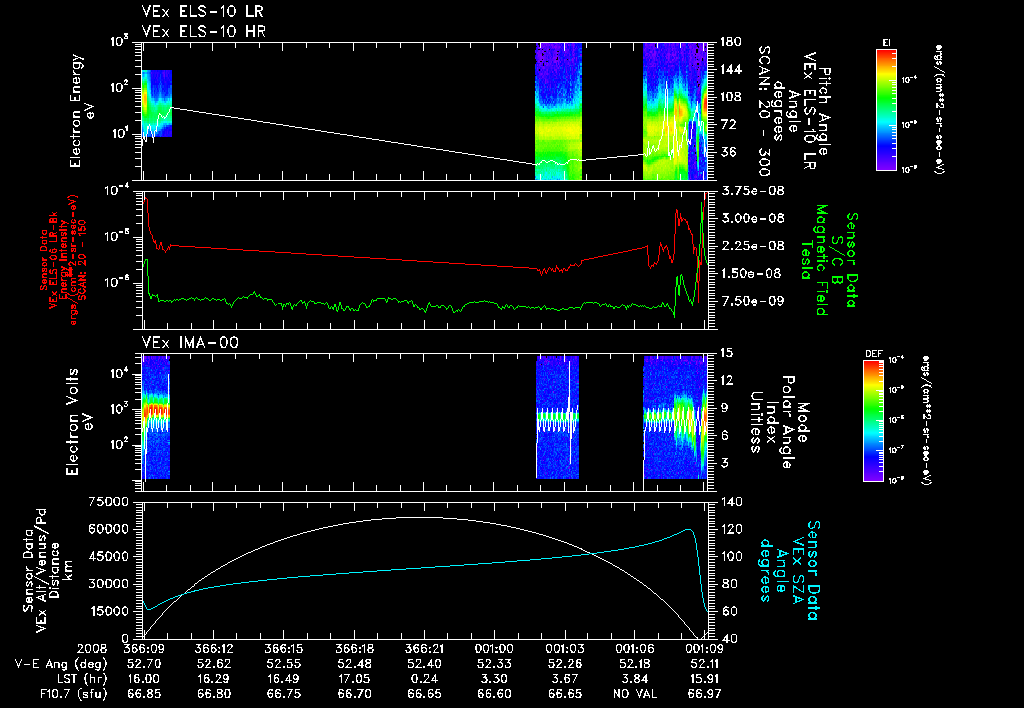1024x708 pixels.
Task: Click the V-E angle value '52.11'
Action: tap(705, 664)
